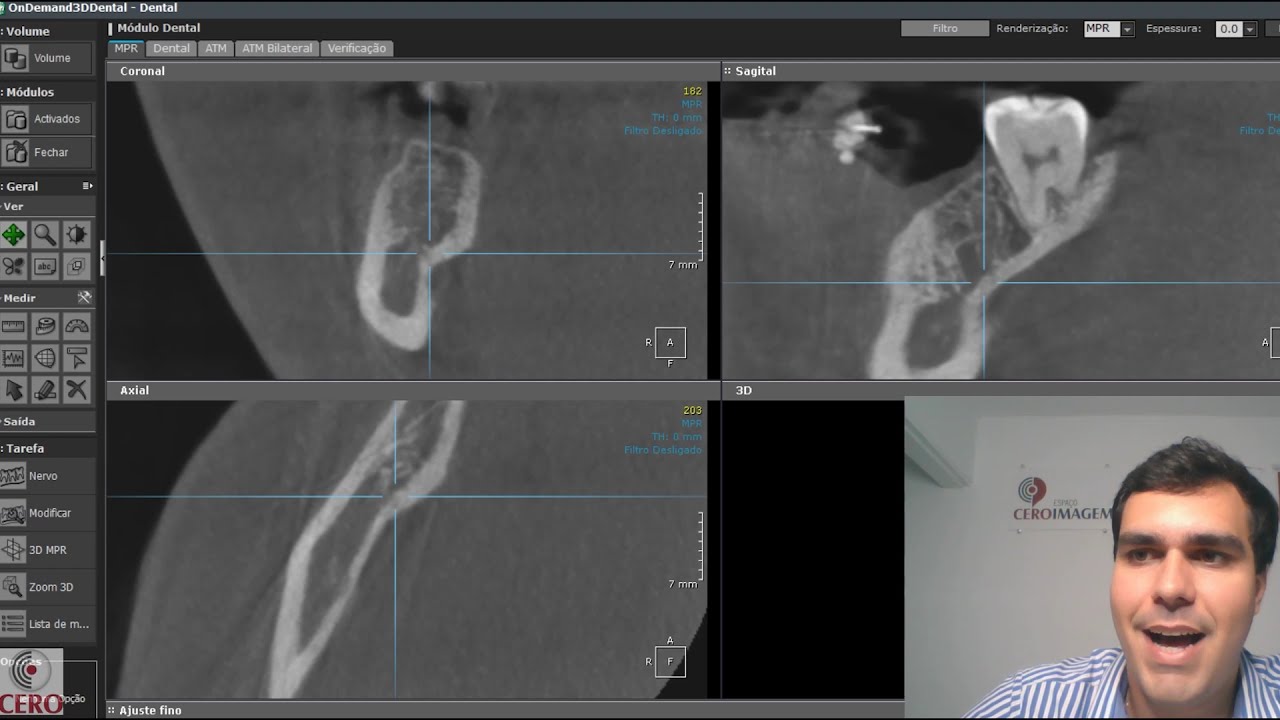1280x720 pixels.
Task: Click the tools icon next to Medir
Action: (x=84, y=297)
